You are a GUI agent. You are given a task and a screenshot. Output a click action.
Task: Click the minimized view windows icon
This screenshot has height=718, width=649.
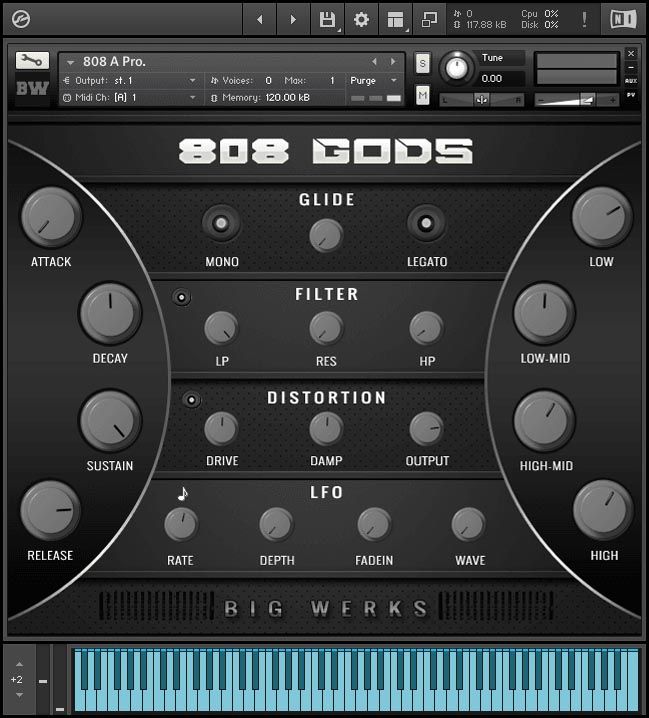[429, 19]
